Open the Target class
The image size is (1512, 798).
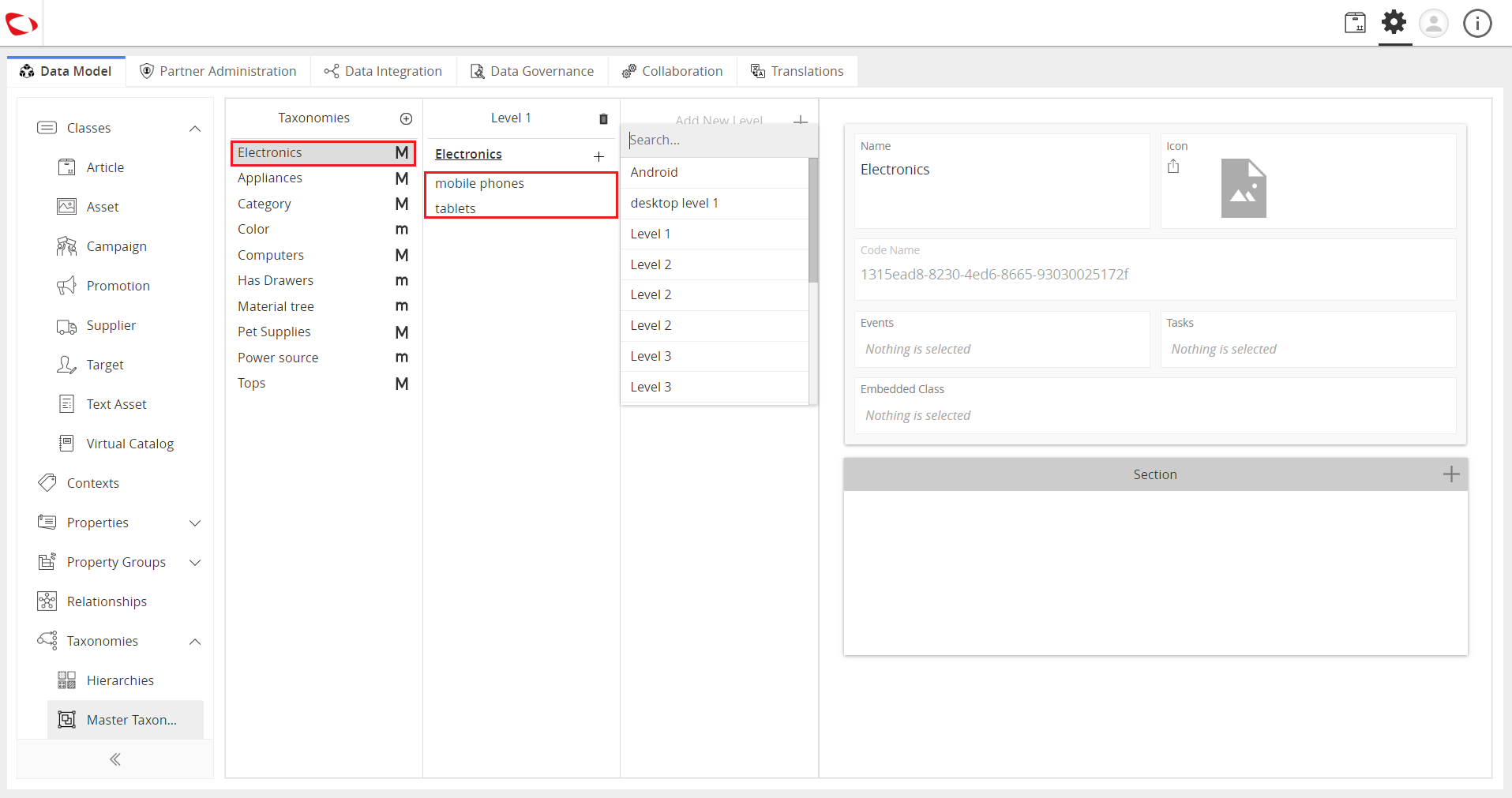point(105,365)
